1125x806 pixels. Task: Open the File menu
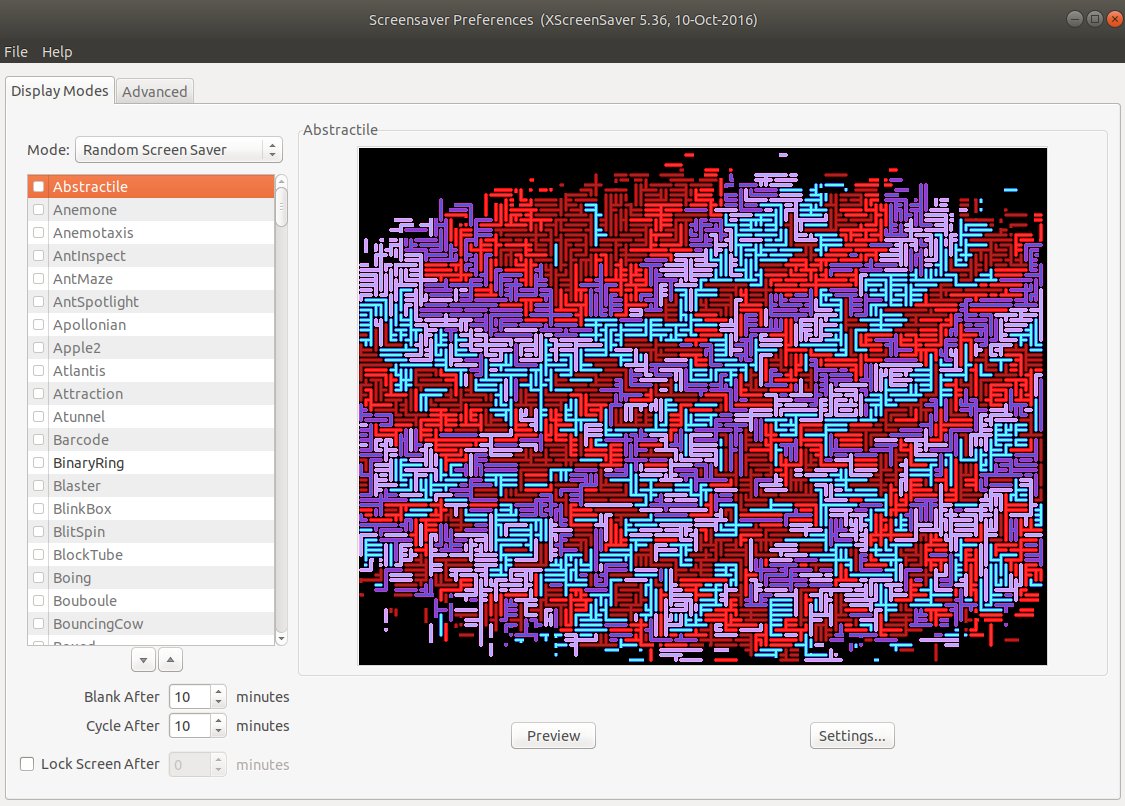click(x=16, y=52)
